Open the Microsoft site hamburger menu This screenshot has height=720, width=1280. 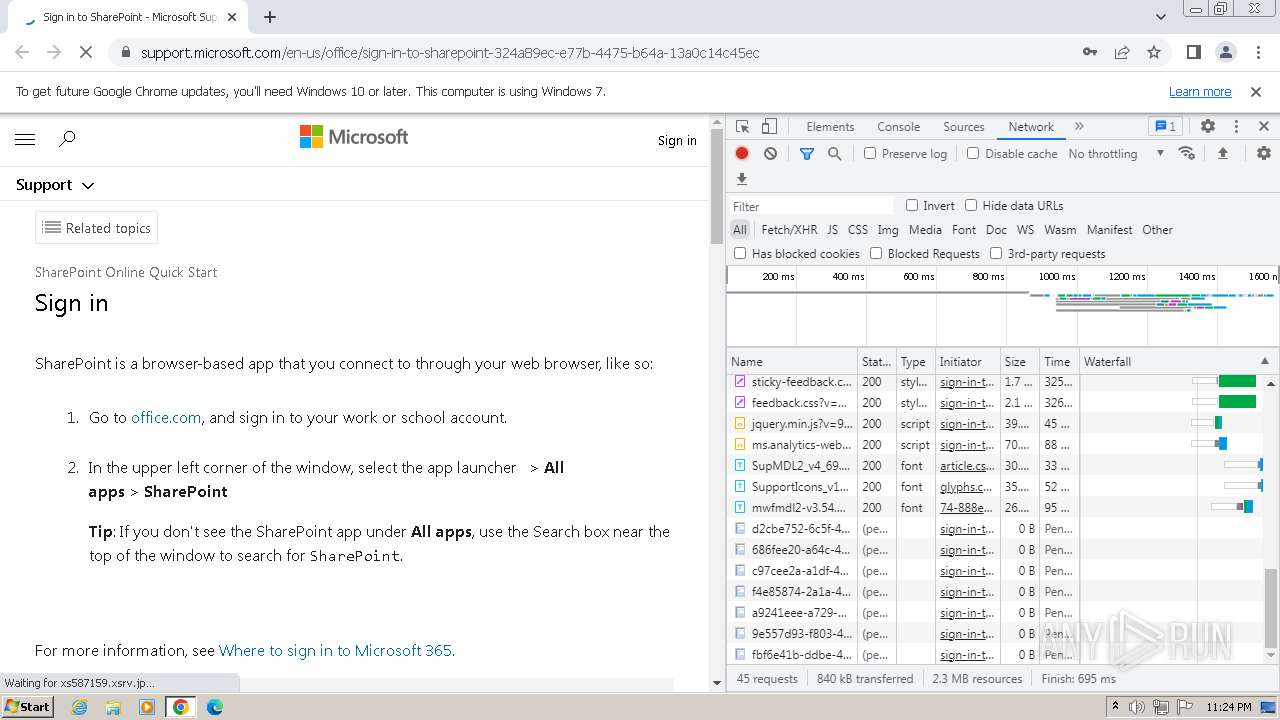click(x=25, y=140)
